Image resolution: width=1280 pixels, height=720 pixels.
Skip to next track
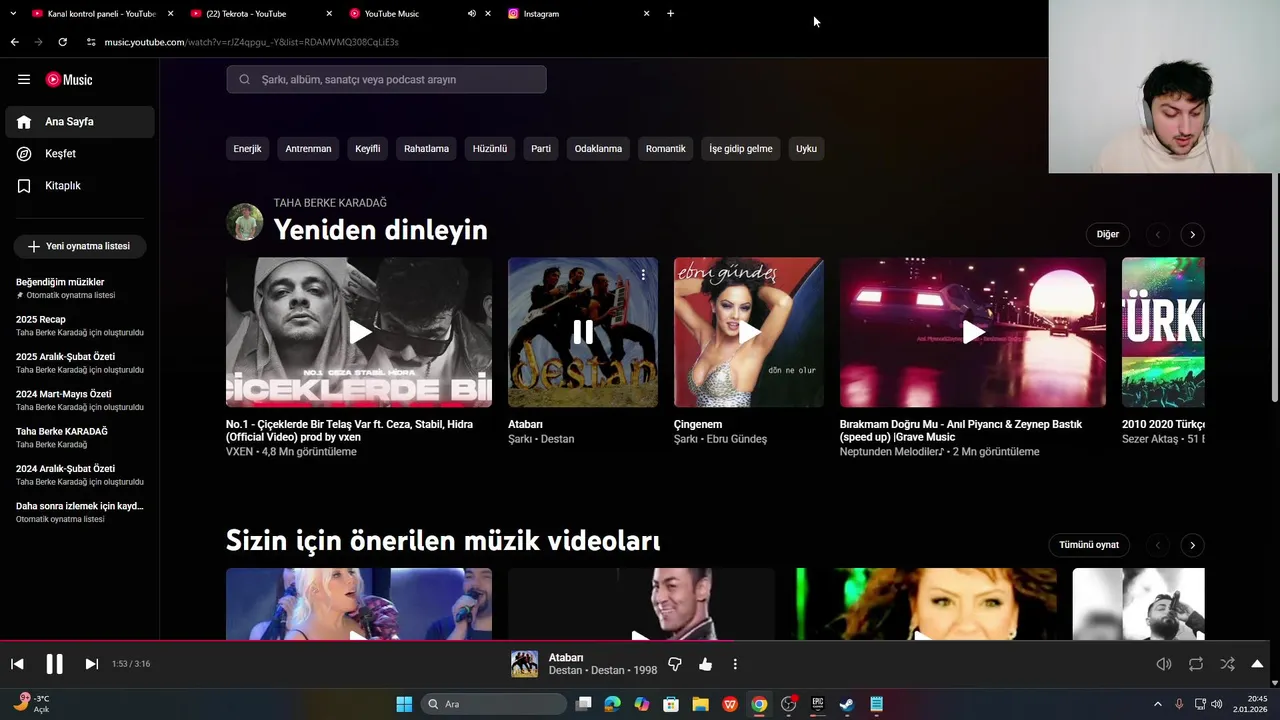coord(91,664)
